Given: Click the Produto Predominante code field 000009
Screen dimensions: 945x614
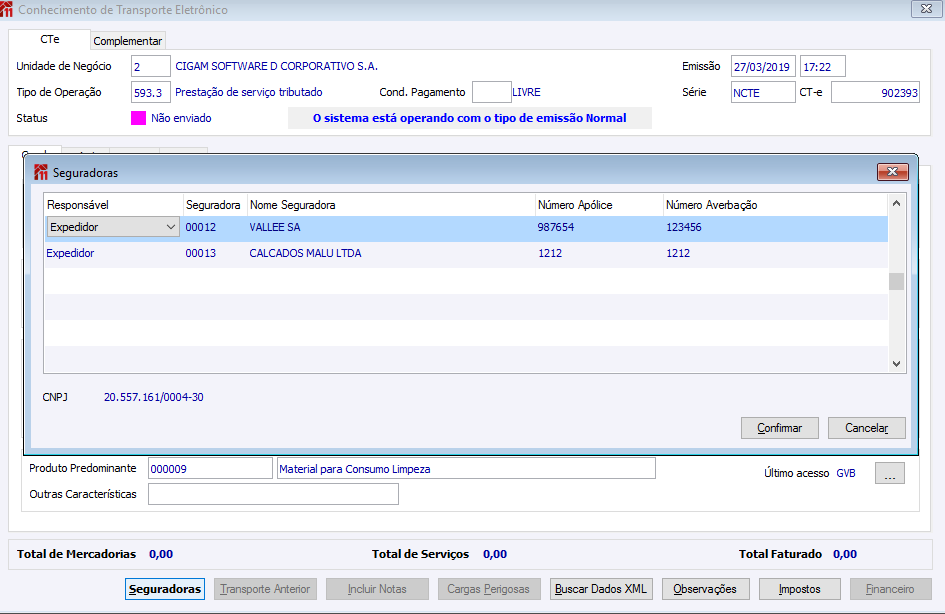Looking at the screenshot, I should coord(210,468).
